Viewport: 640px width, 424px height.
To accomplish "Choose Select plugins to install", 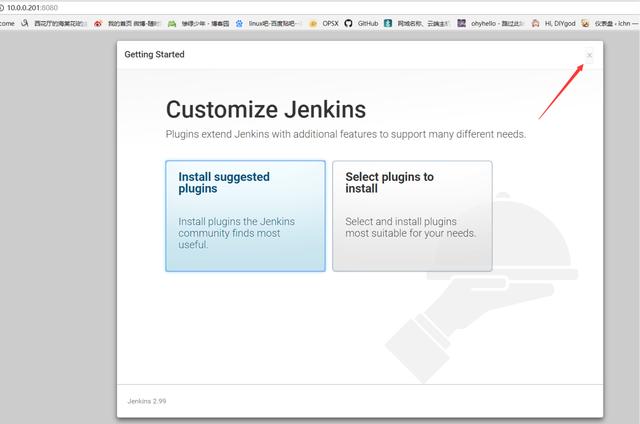I will pos(412,216).
